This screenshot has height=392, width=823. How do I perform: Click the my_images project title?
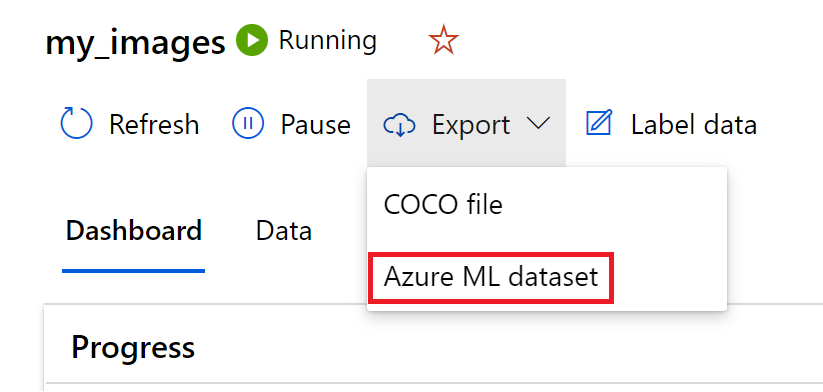click(x=135, y=43)
